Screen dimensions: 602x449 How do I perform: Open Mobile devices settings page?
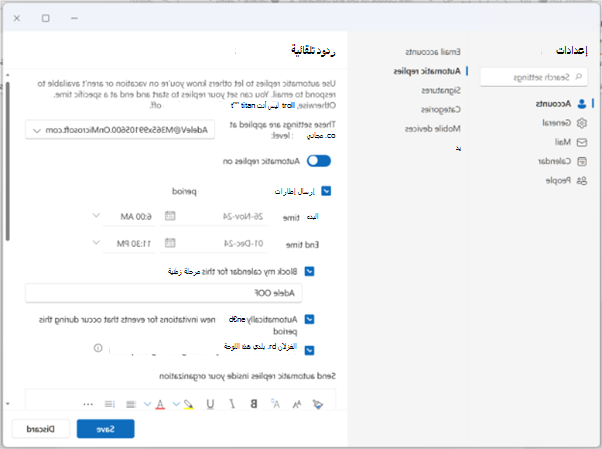(433, 129)
